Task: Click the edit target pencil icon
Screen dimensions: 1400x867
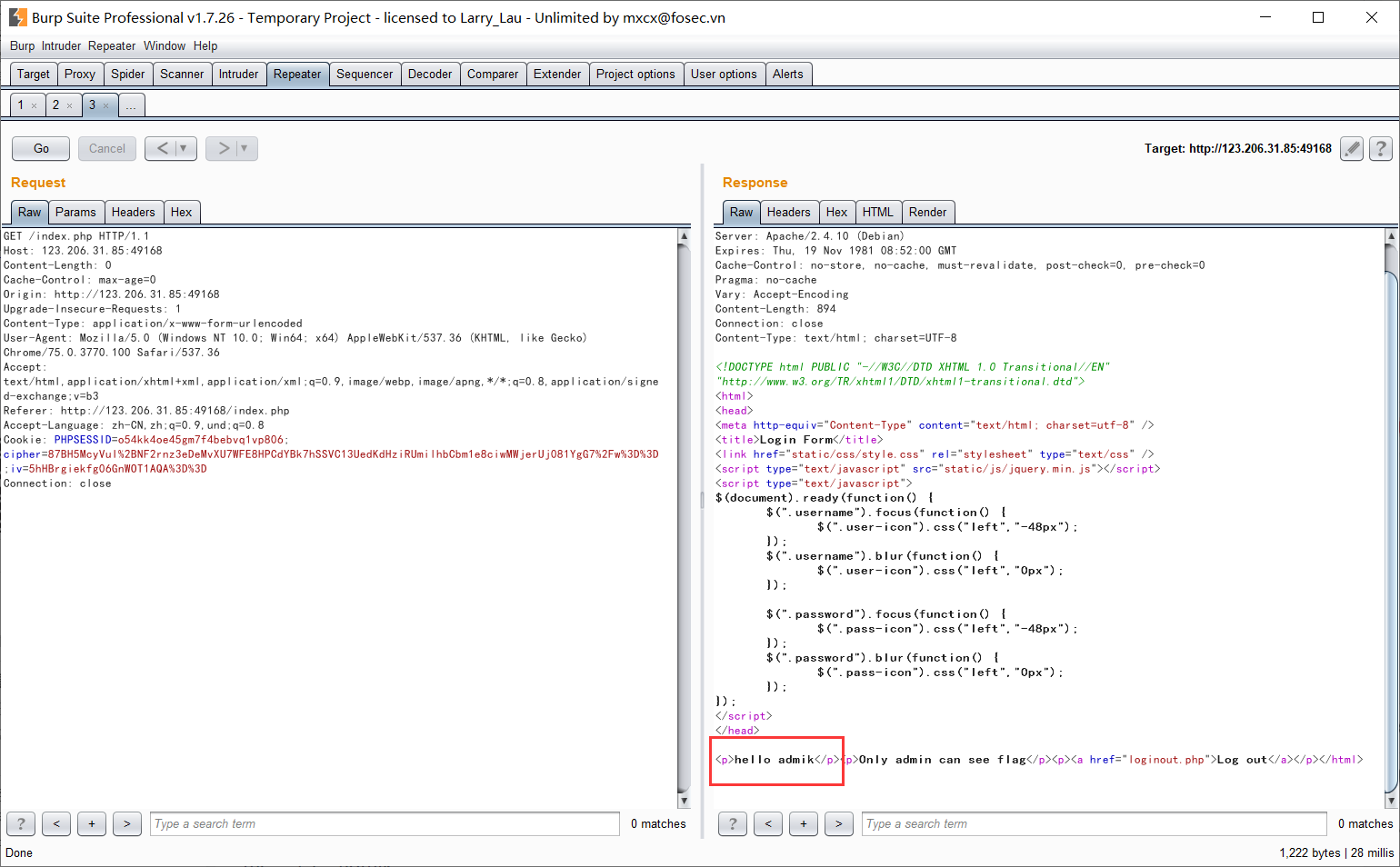Action: (1352, 148)
